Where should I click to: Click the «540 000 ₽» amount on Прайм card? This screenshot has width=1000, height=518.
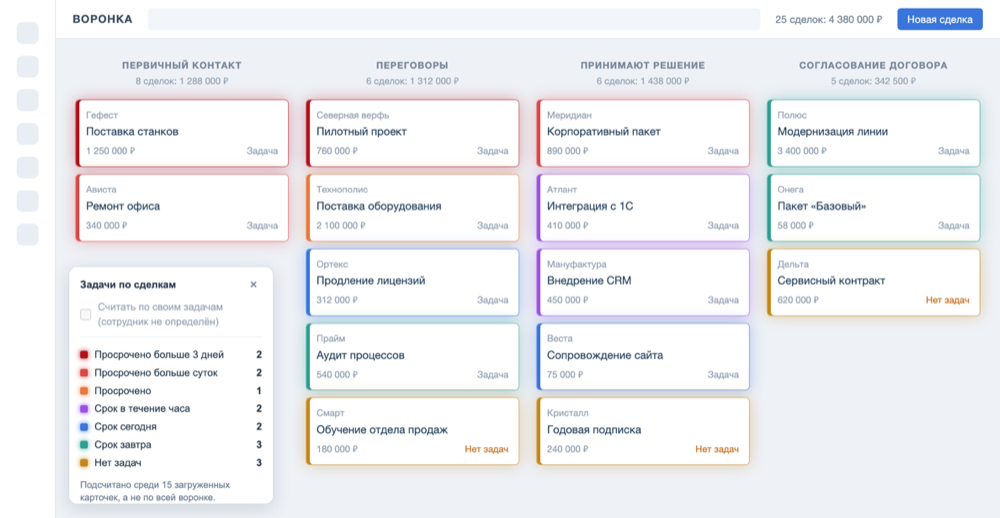point(337,375)
